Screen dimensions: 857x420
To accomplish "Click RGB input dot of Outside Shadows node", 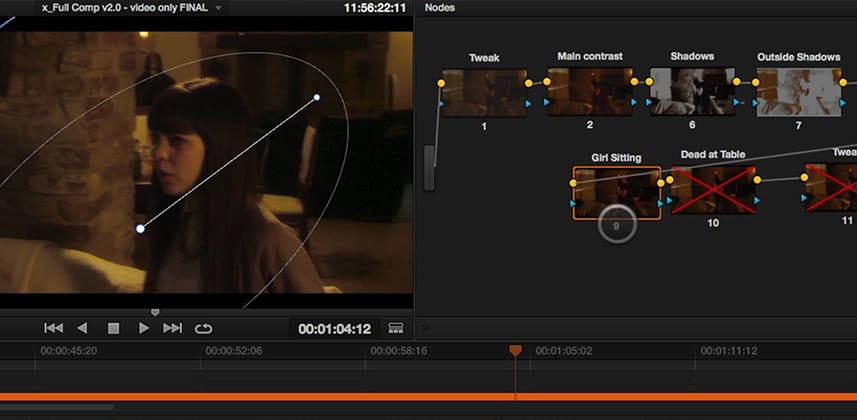I will pos(756,83).
